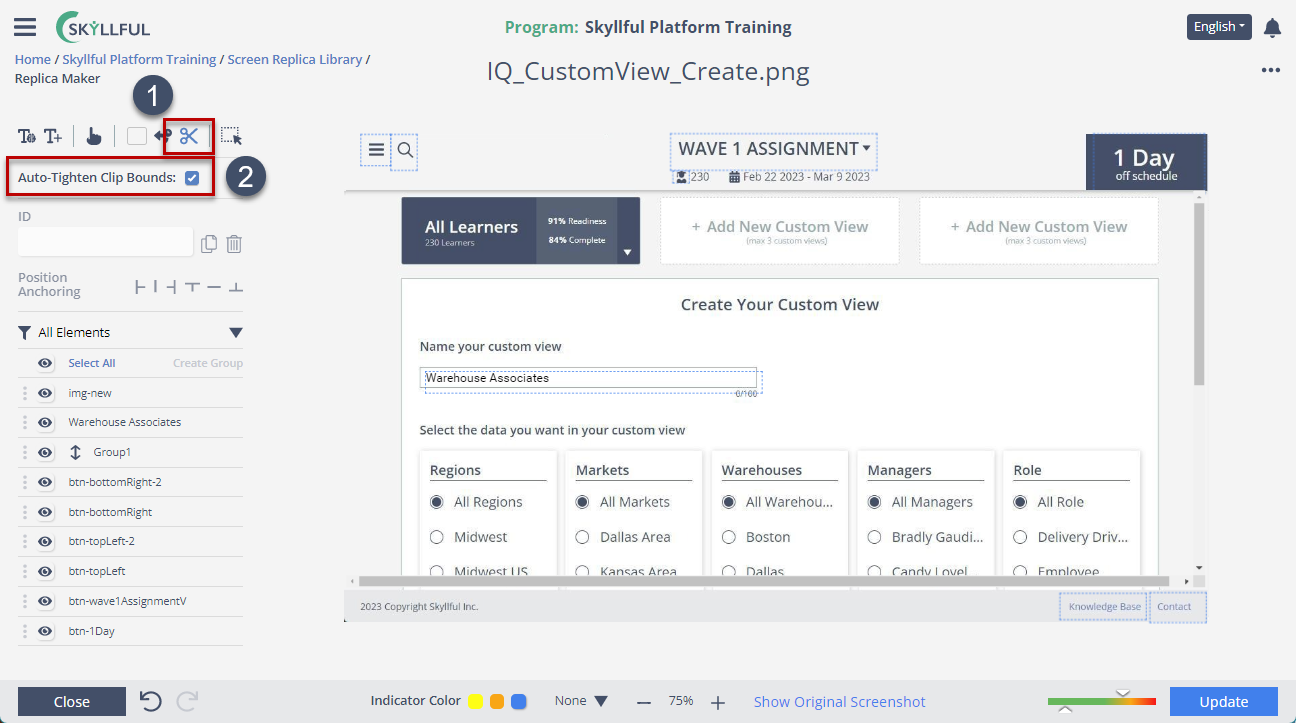Toggle Auto-Tighten Clip Bounds checkbox
This screenshot has height=723, width=1296.
click(192, 178)
